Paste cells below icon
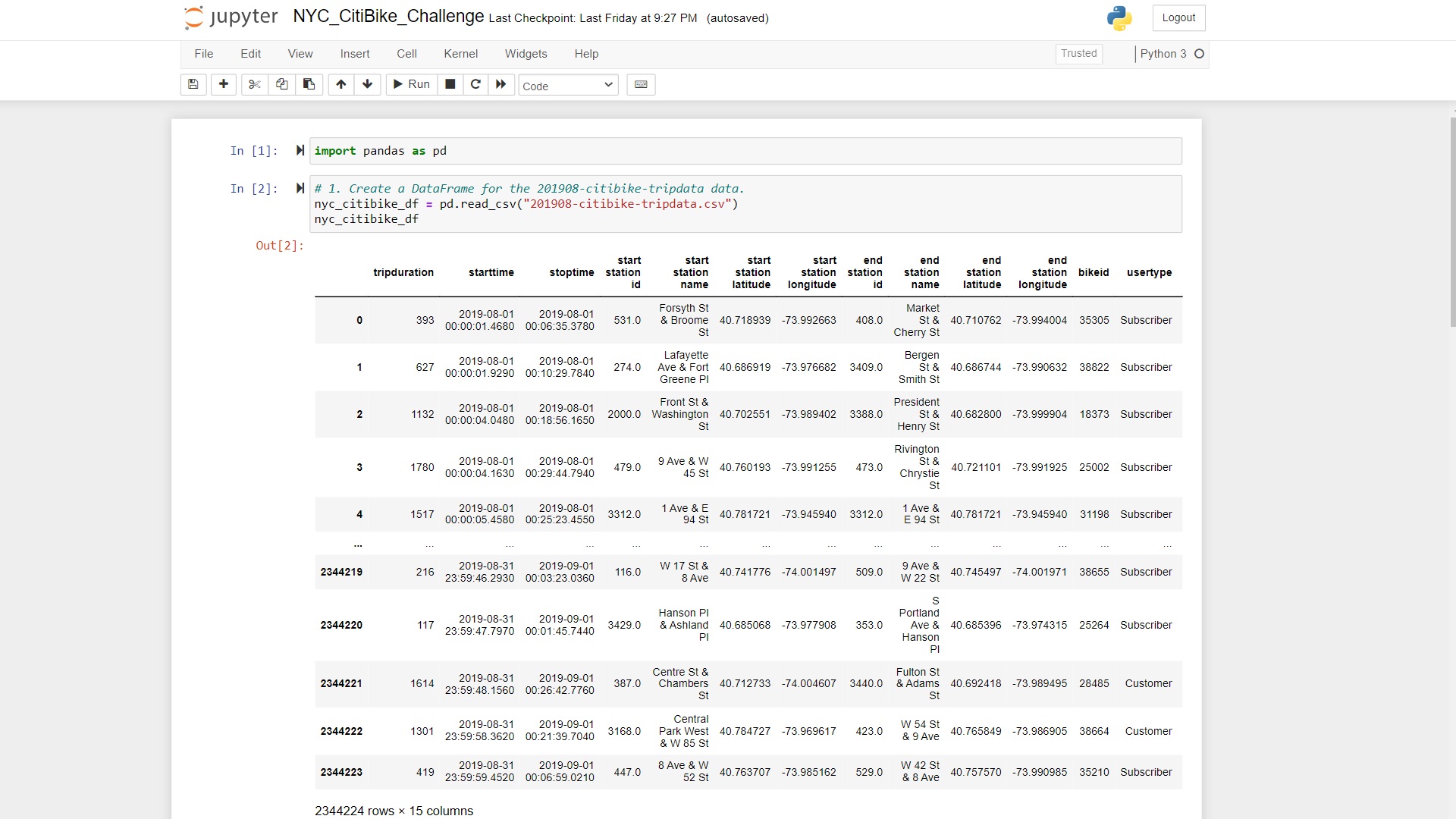Viewport: 1456px width, 819px height. (309, 84)
